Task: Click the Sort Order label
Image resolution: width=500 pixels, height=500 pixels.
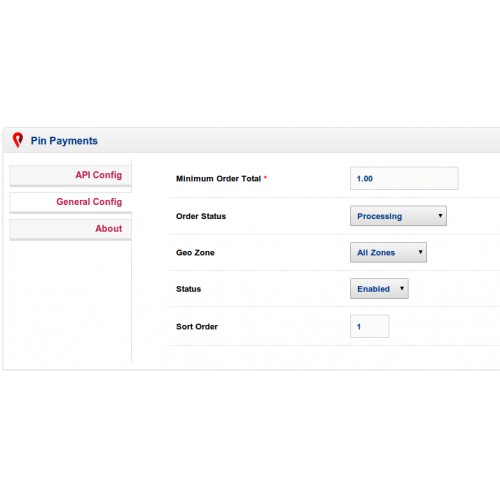Action: coord(197,327)
